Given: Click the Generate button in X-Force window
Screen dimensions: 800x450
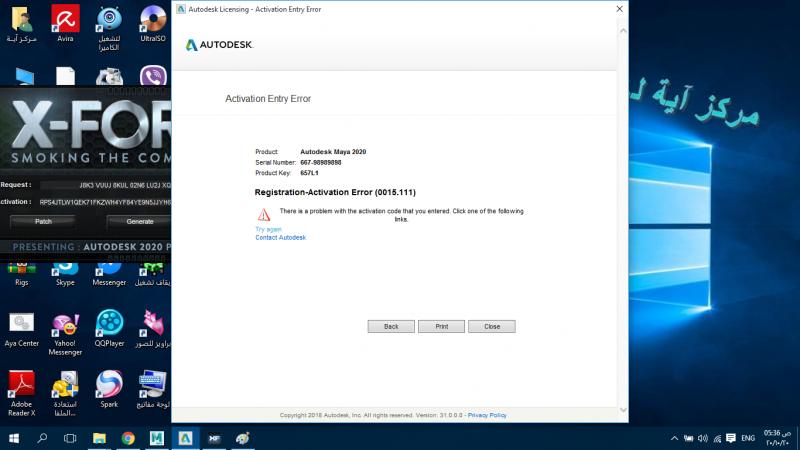Looking at the screenshot, I should point(139,221).
